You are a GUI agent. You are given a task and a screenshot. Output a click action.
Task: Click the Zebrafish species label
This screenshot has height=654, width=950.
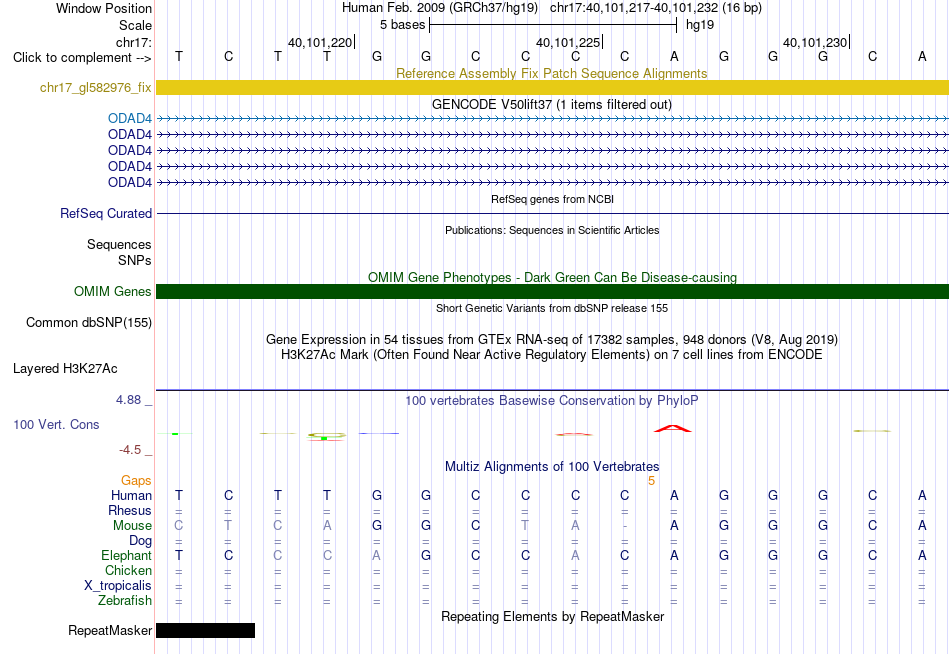coord(125,601)
